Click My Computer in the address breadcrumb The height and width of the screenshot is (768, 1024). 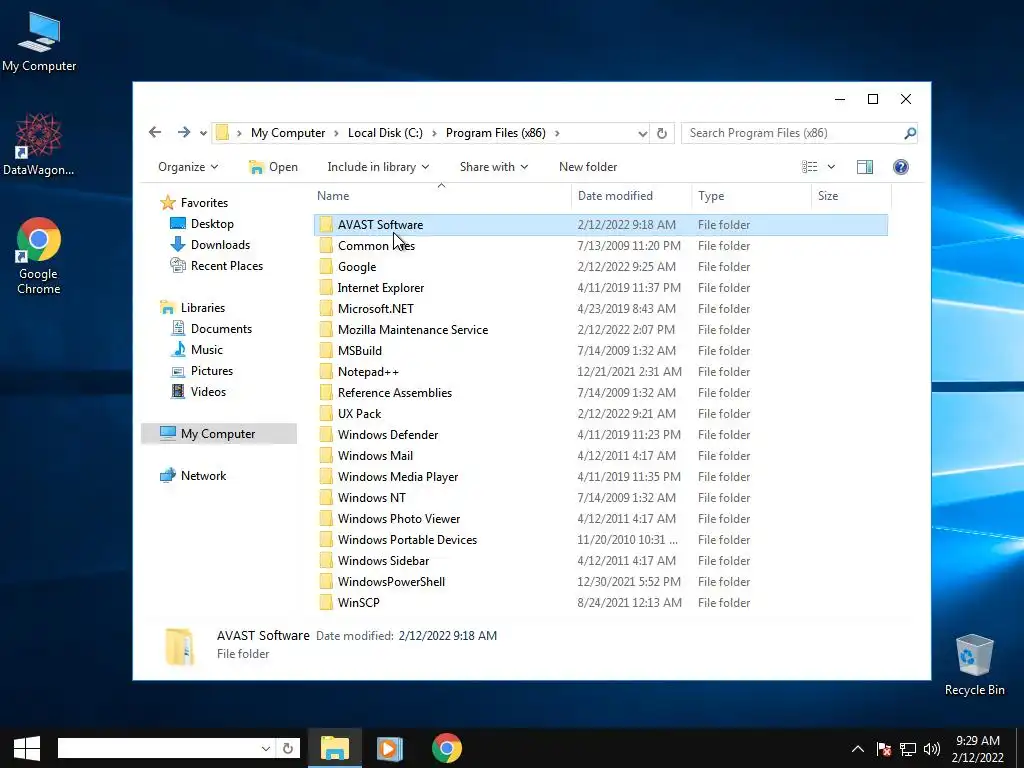[287, 133]
